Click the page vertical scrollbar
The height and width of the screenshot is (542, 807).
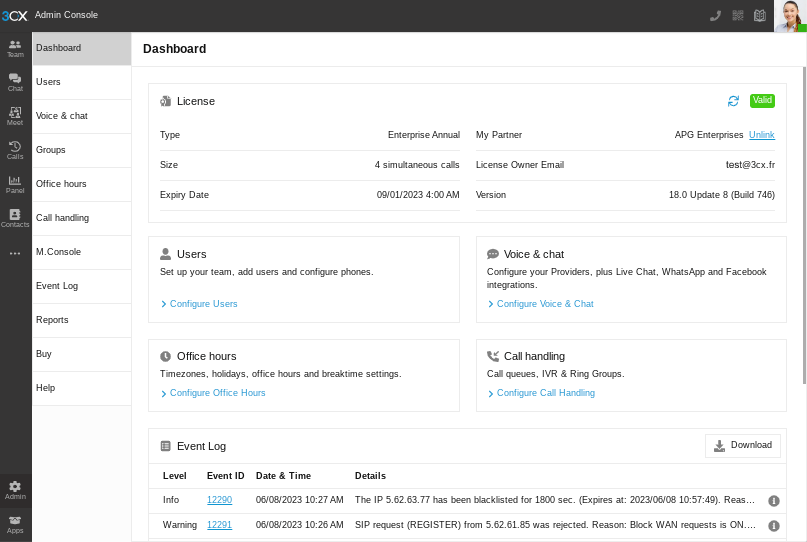tap(804, 225)
